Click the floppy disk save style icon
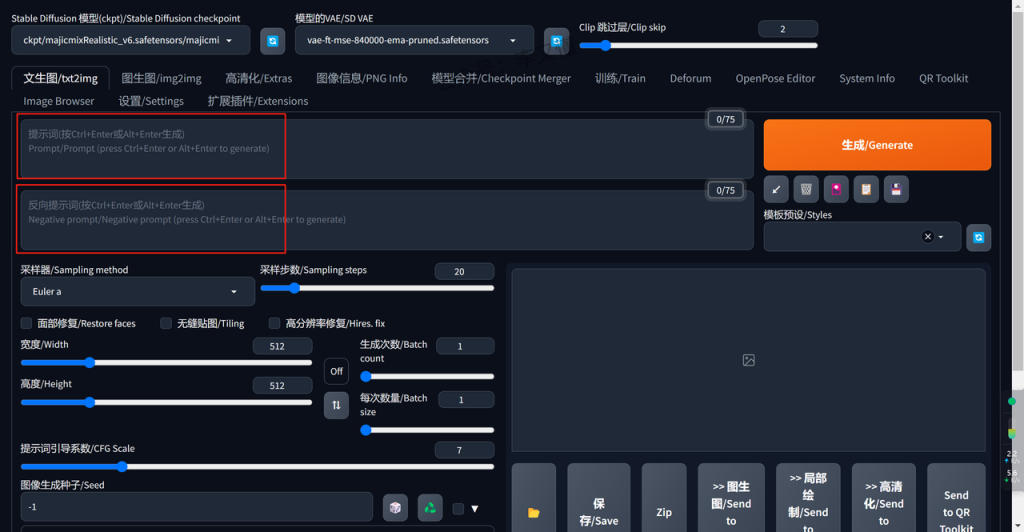The width and height of the screenshot is (1024, 532). click(896, 189)
